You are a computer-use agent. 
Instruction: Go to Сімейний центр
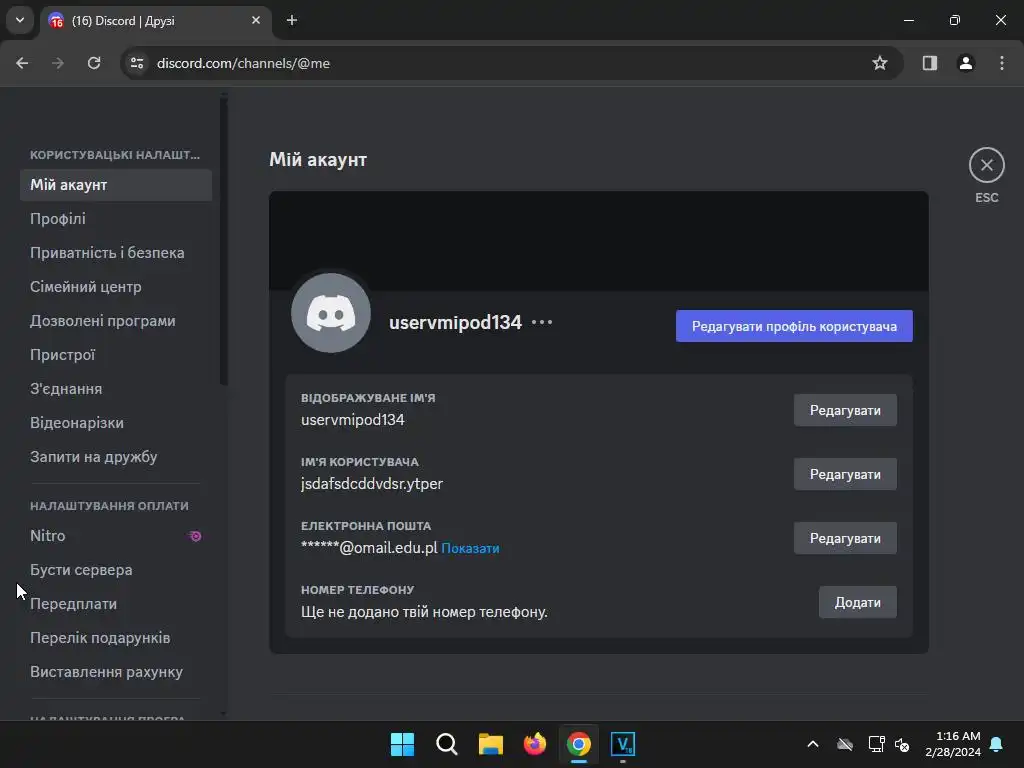coord(116,287)
